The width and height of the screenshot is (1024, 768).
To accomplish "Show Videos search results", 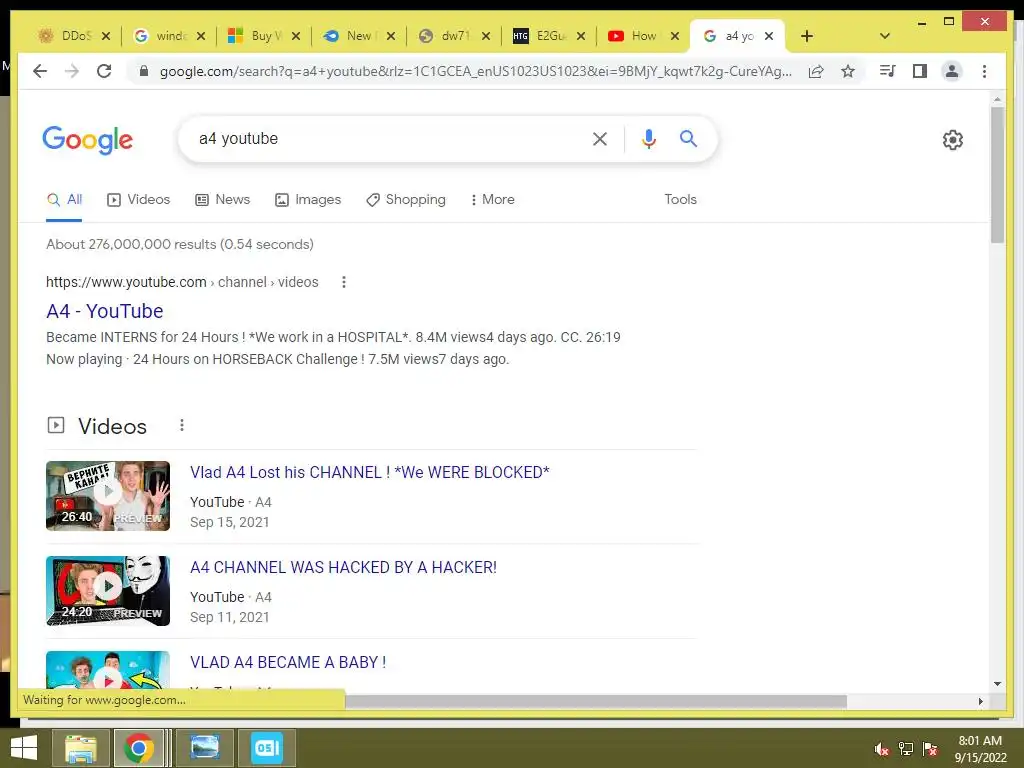I will pyautogui.click(x=138, y=200).
